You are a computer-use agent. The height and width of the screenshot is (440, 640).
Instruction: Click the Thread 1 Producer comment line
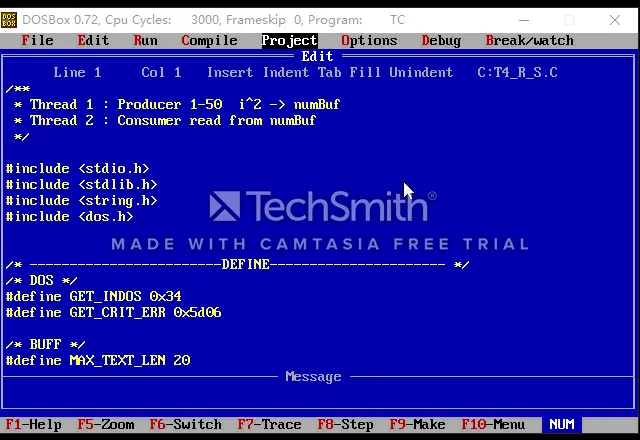(177, 104)
